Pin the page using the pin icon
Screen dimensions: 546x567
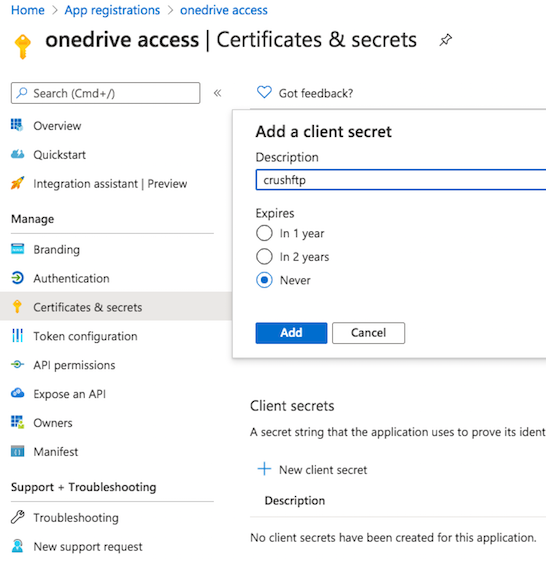[445, 40]
